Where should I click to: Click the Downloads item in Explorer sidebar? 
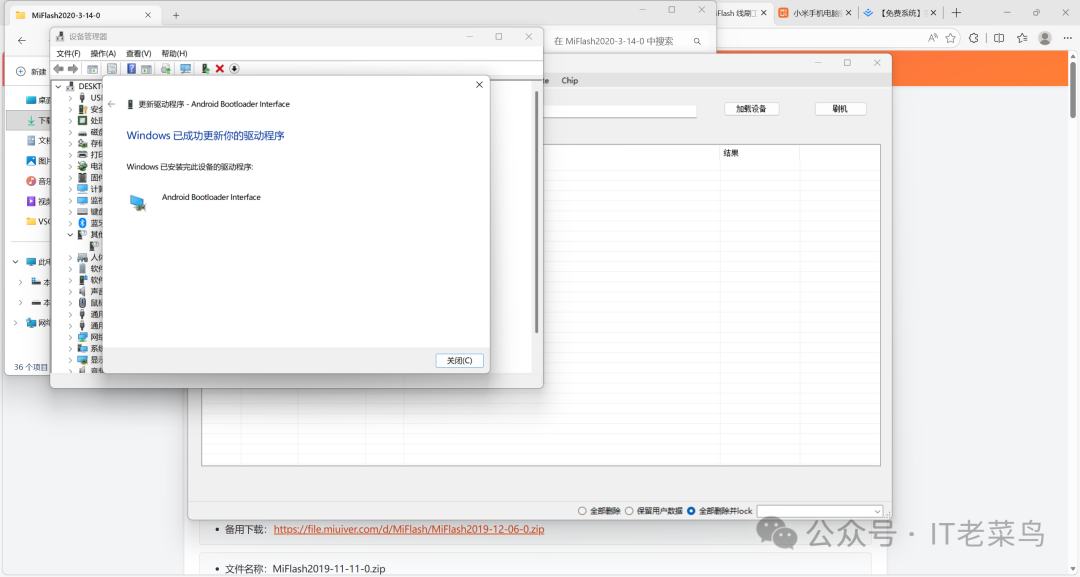(x=30, y=120)
